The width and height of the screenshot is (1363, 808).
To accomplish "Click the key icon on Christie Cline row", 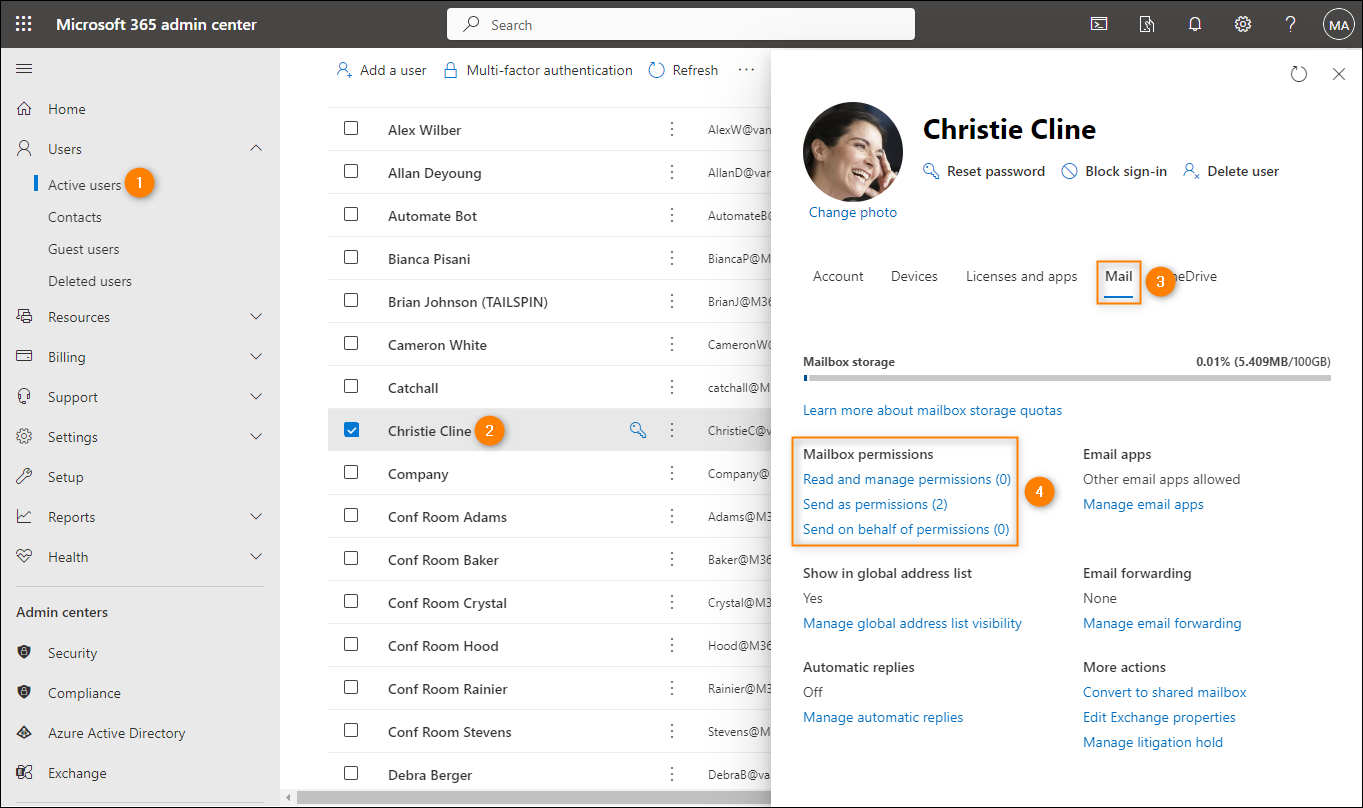I will tap(637, 430).
